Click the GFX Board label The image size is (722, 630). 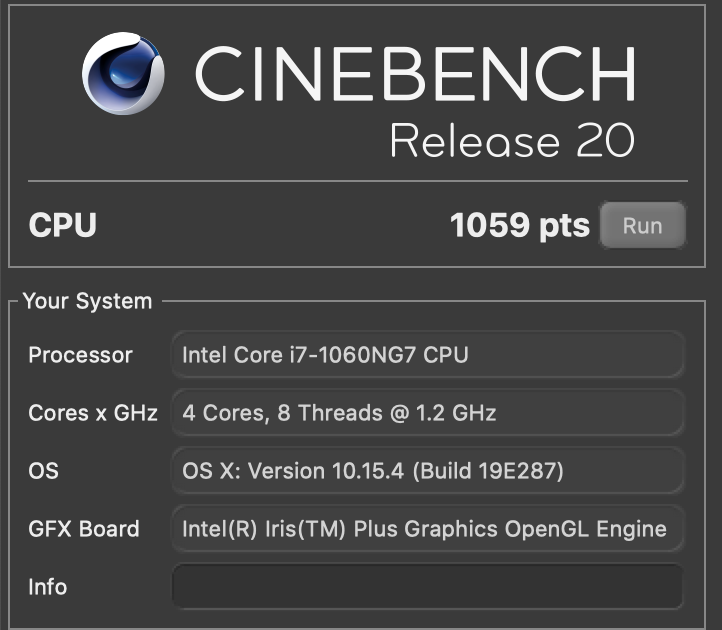coord(84,529)
